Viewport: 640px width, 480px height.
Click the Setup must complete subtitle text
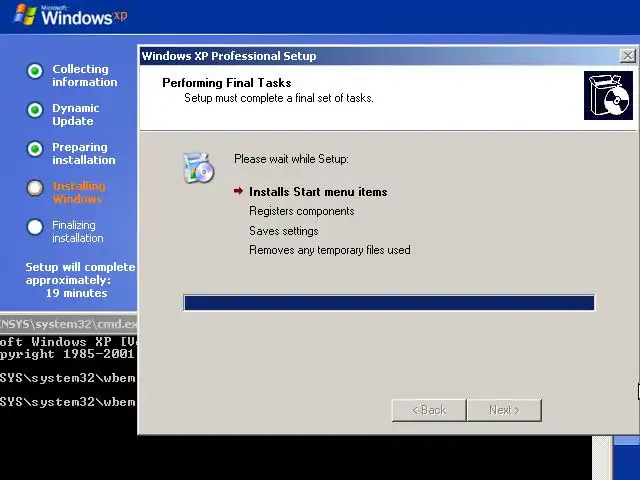pos(279,98)
